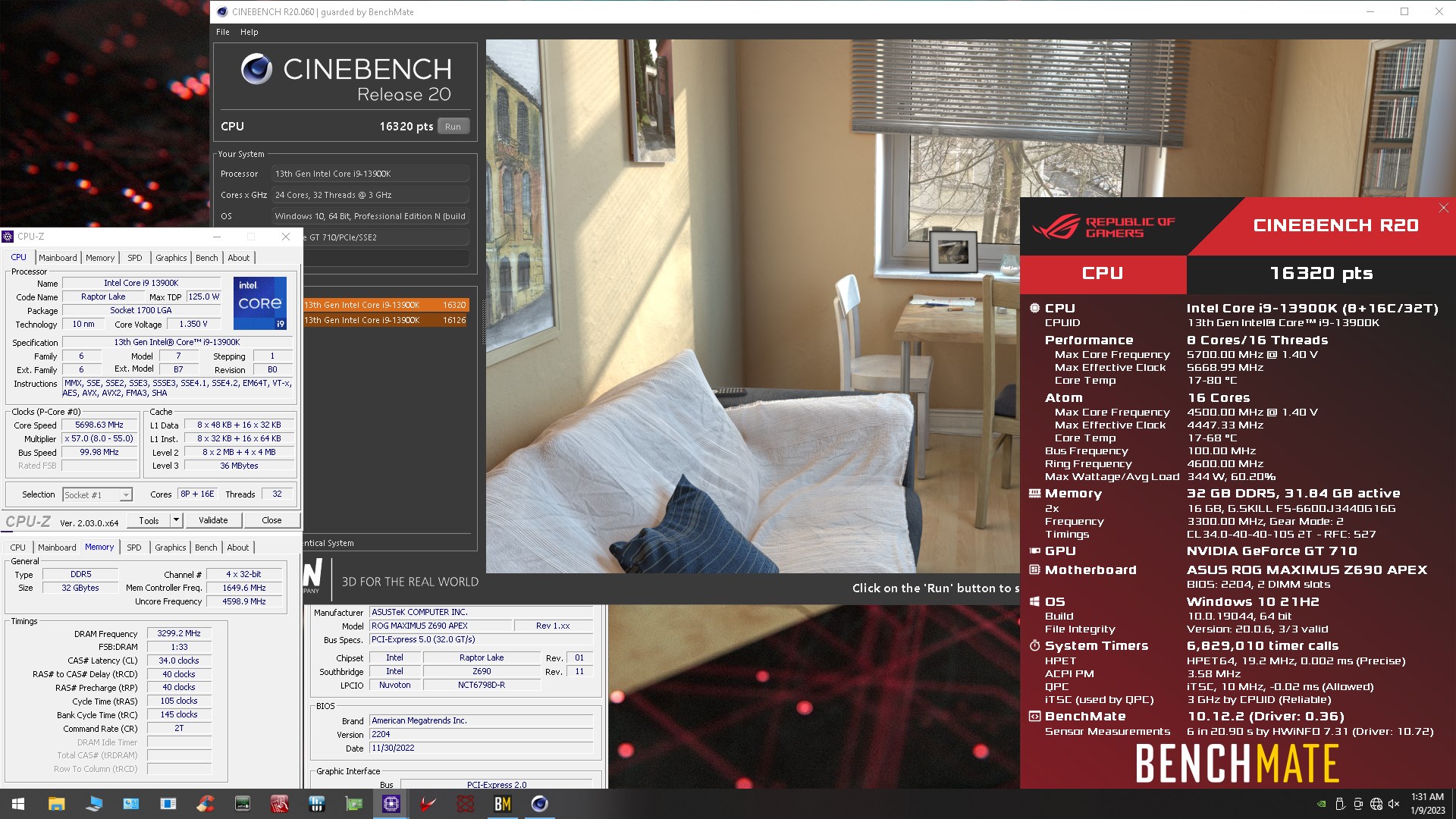Click the Safely Remove Hardware USB tray icon
Screen dimensions: 1456x819
1340,804
